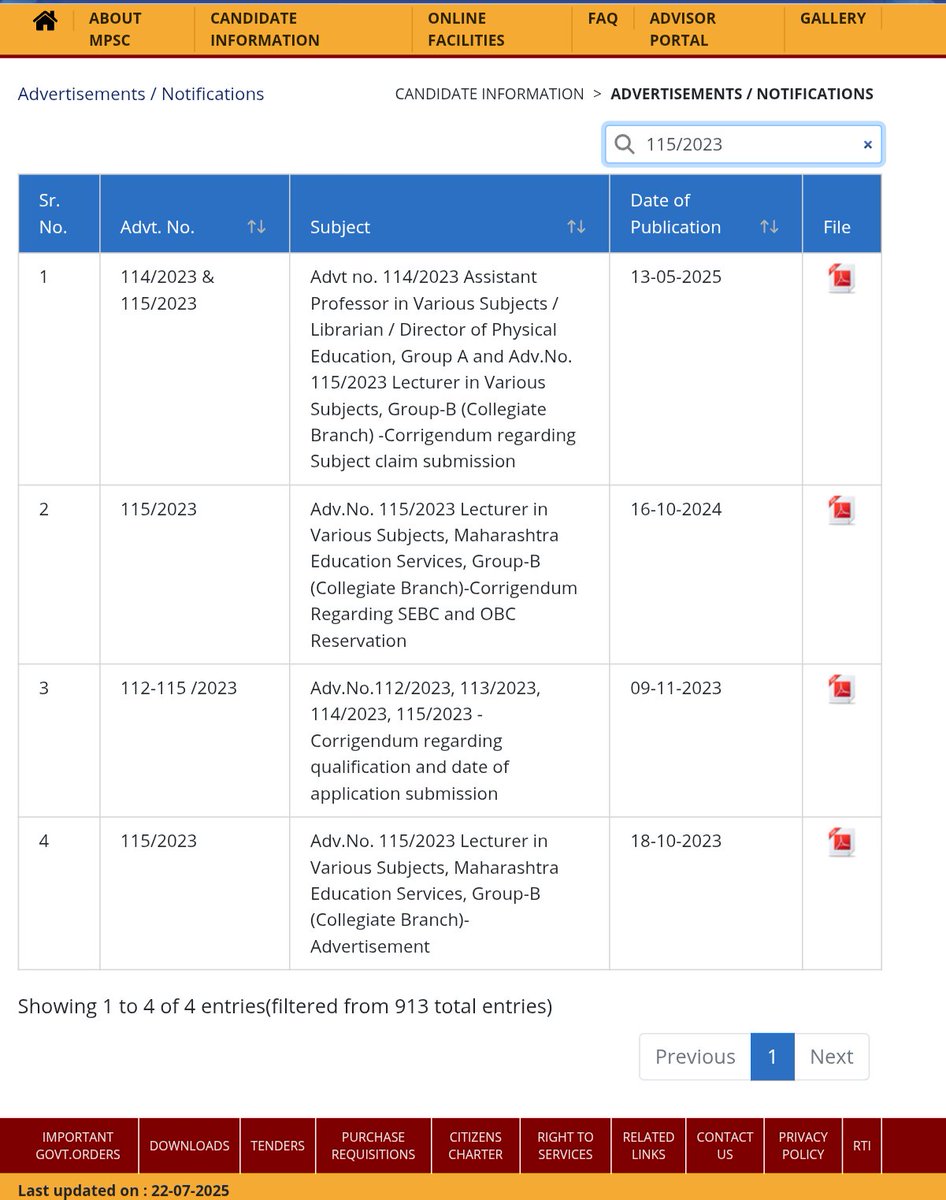Sort by Advt. No. column arrows
This screenshot has height=1200, width=946.
tap(256, 227)
